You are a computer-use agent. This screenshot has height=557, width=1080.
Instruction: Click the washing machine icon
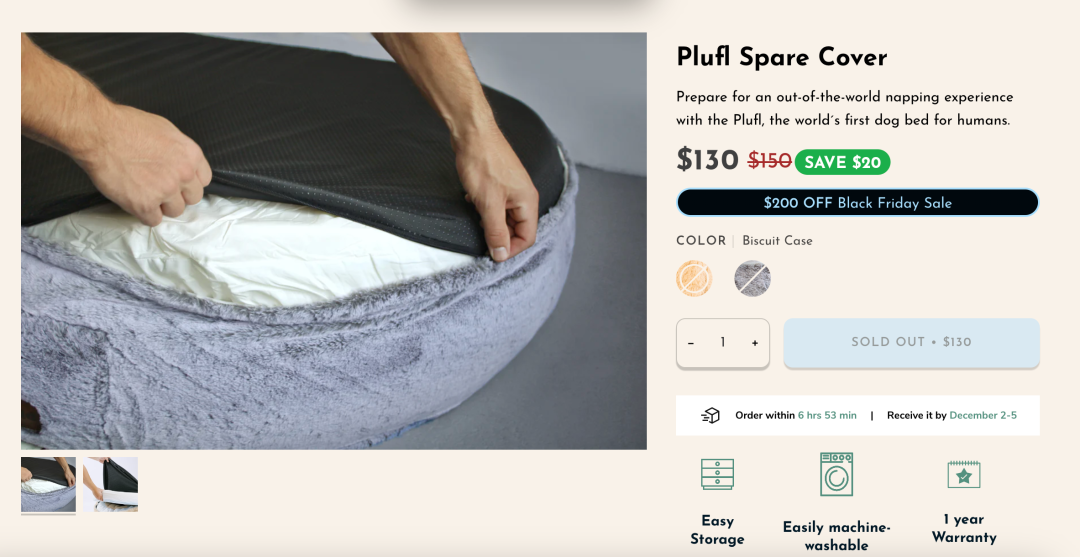836,474
